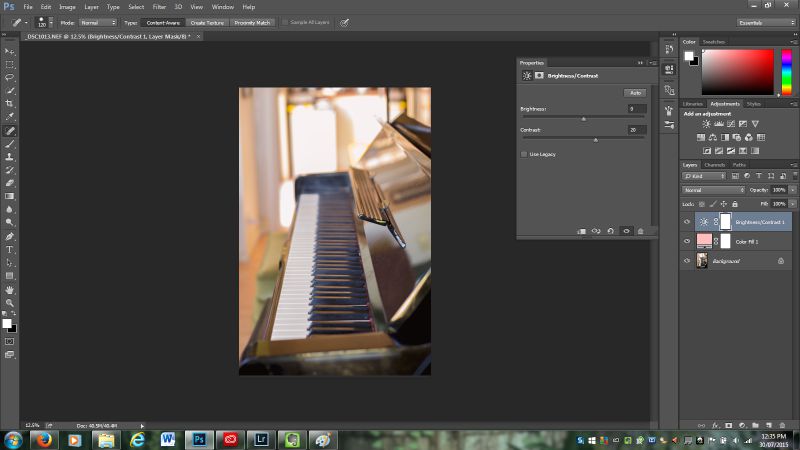This screenshot has height=450, width=800.
Task: Select the Move tool
Action: (x=10, y=52)
